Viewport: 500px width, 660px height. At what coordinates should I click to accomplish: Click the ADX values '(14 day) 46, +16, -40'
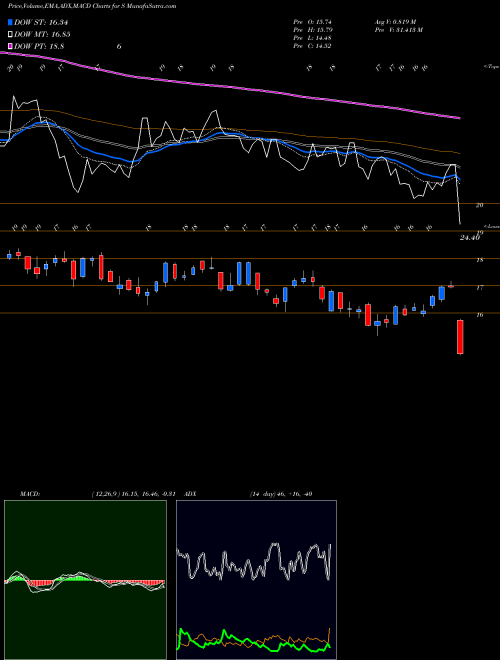tap(281, 494)
